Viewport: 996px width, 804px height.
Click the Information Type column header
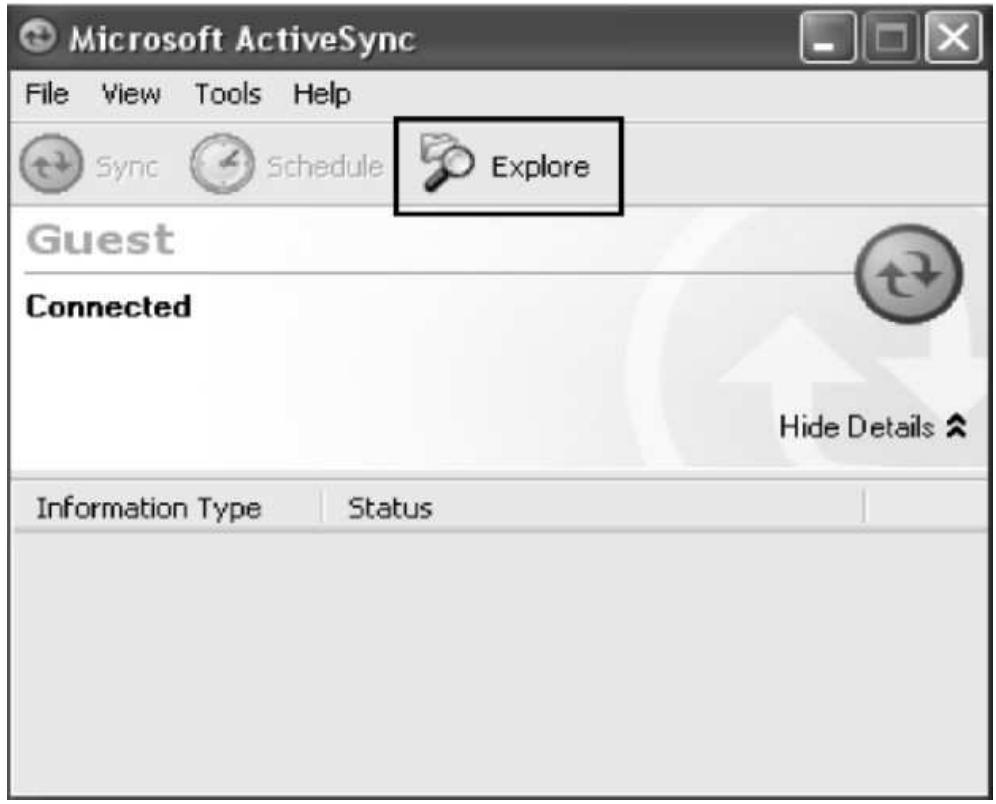pyautogui.click(x=148, y=509)
